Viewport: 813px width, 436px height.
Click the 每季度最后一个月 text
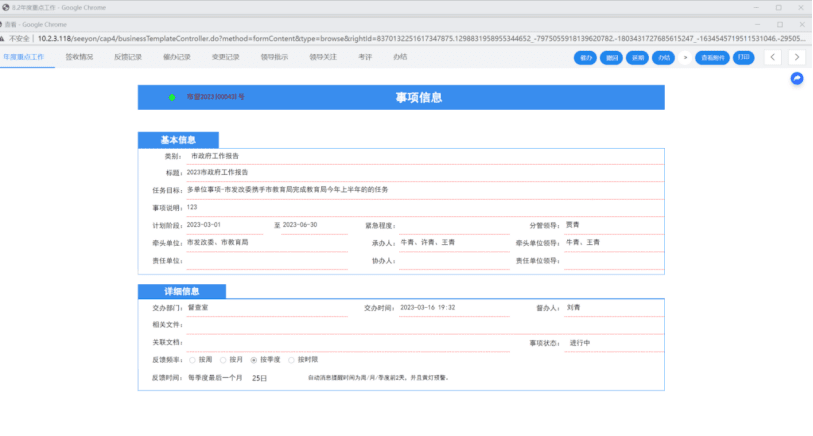(x=215, y=378)
